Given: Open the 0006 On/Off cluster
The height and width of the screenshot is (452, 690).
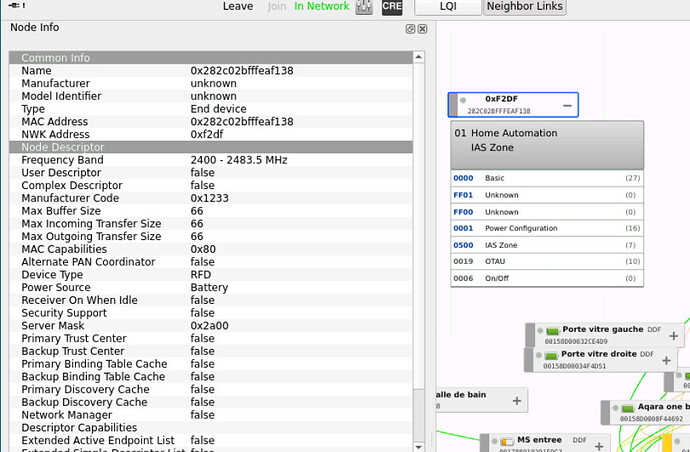Looking at the screenshot, I should point(547,279).
